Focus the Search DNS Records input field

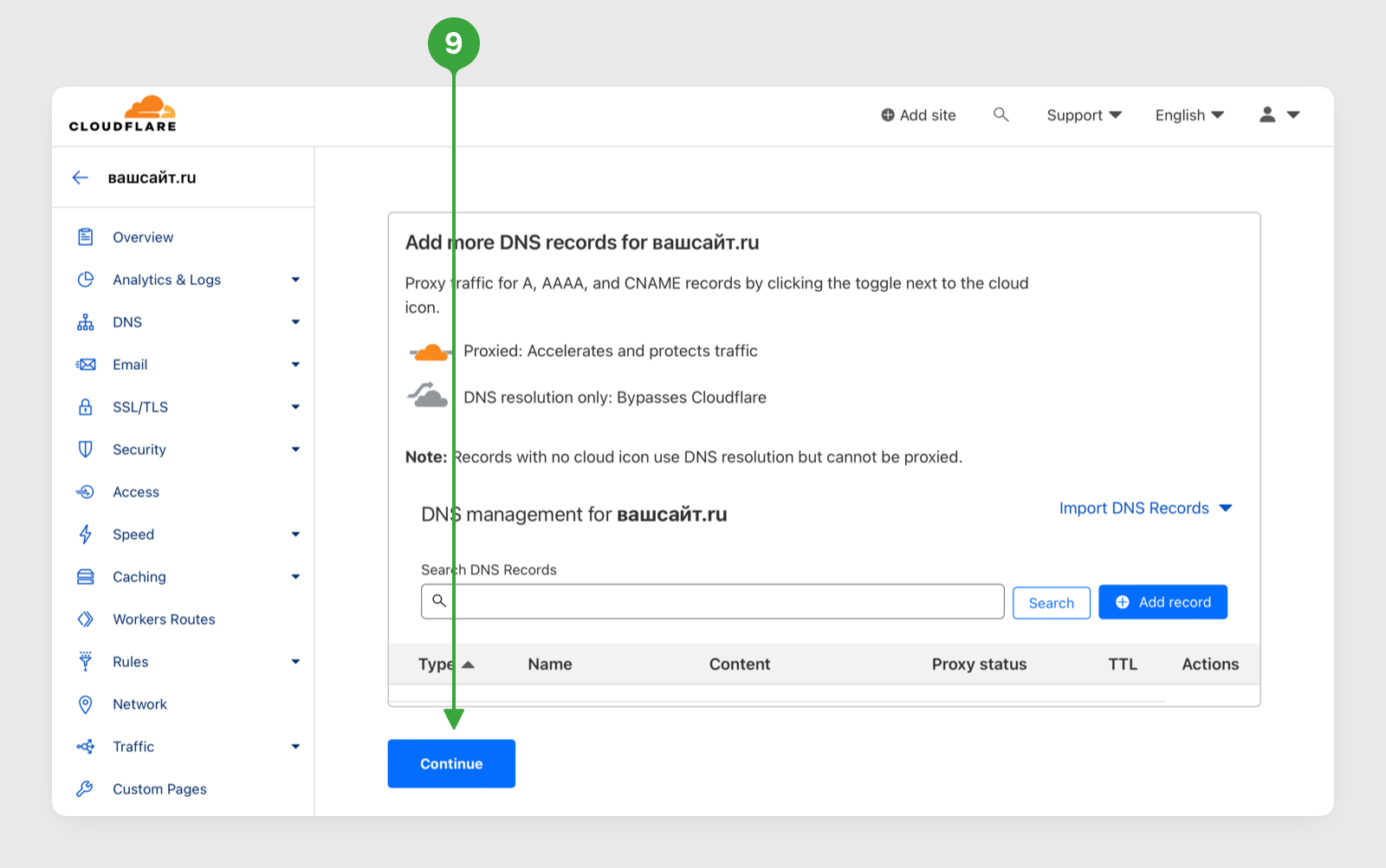point(712,601)
